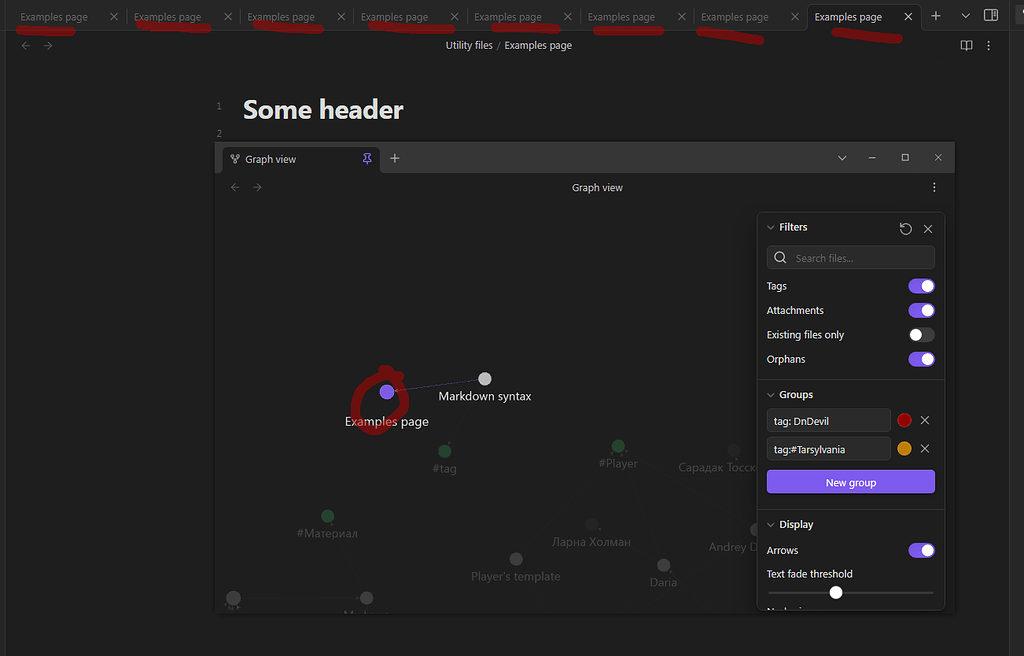This screenshot has width=1024, height=656.
Task: Close the graph settings panel
Action: pyautogui.click(x=928, y=229)
